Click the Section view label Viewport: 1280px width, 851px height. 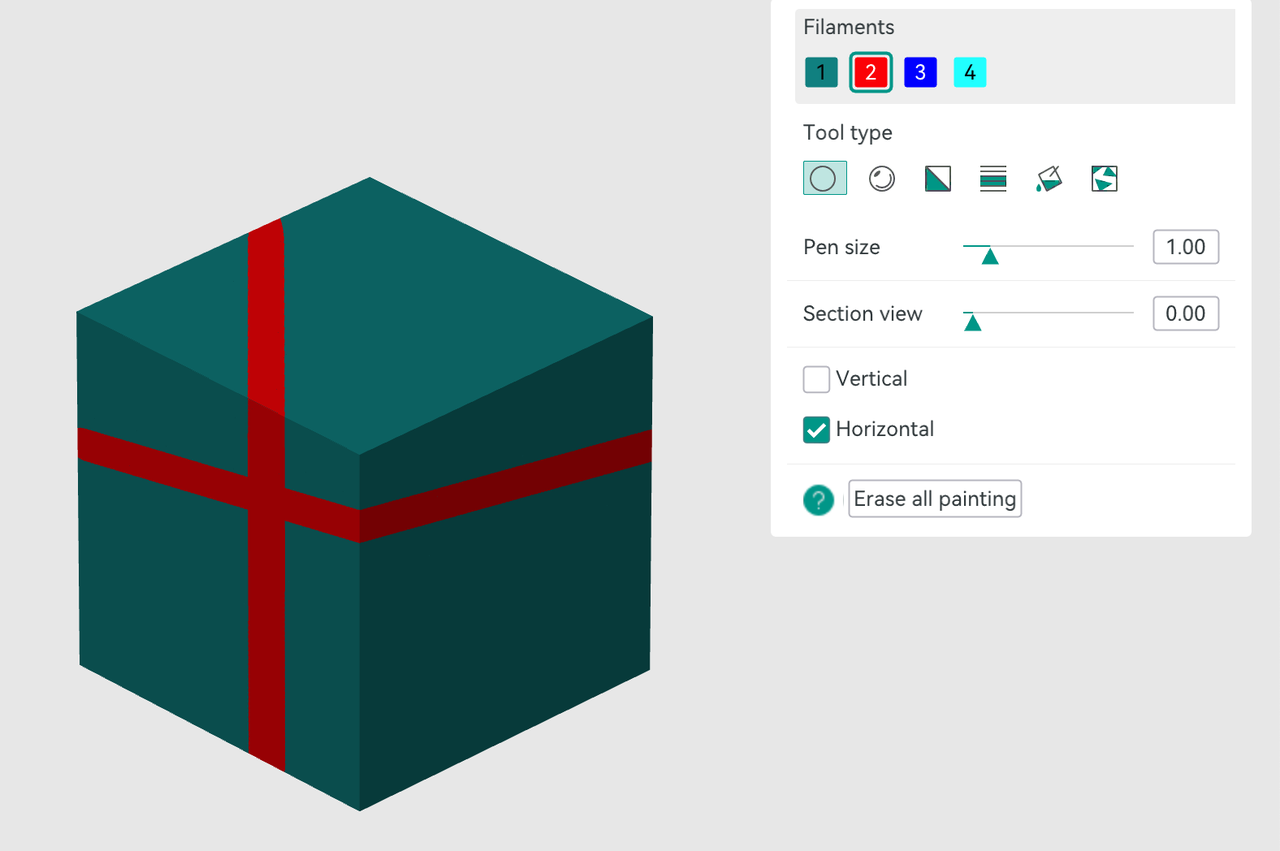point(863,313)
